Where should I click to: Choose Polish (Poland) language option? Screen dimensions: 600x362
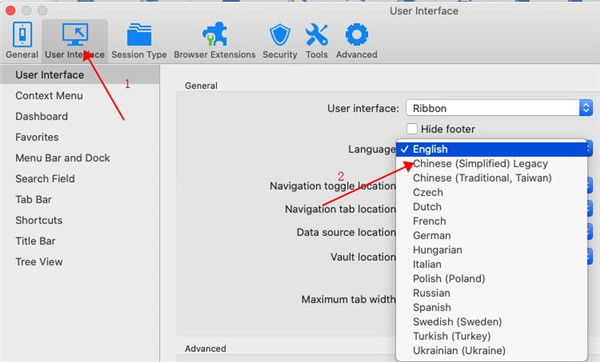coord(492,279)
